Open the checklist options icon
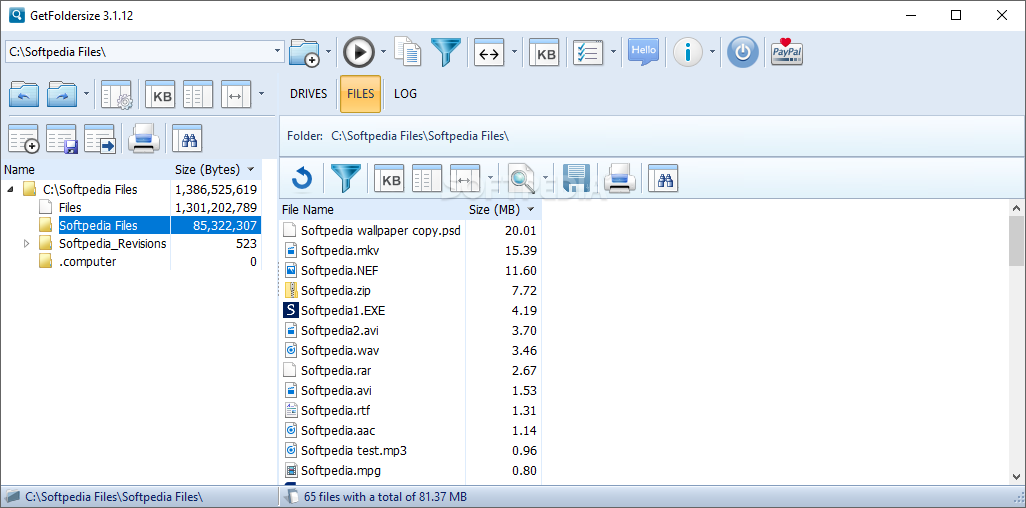 click(x=588, y=53)
